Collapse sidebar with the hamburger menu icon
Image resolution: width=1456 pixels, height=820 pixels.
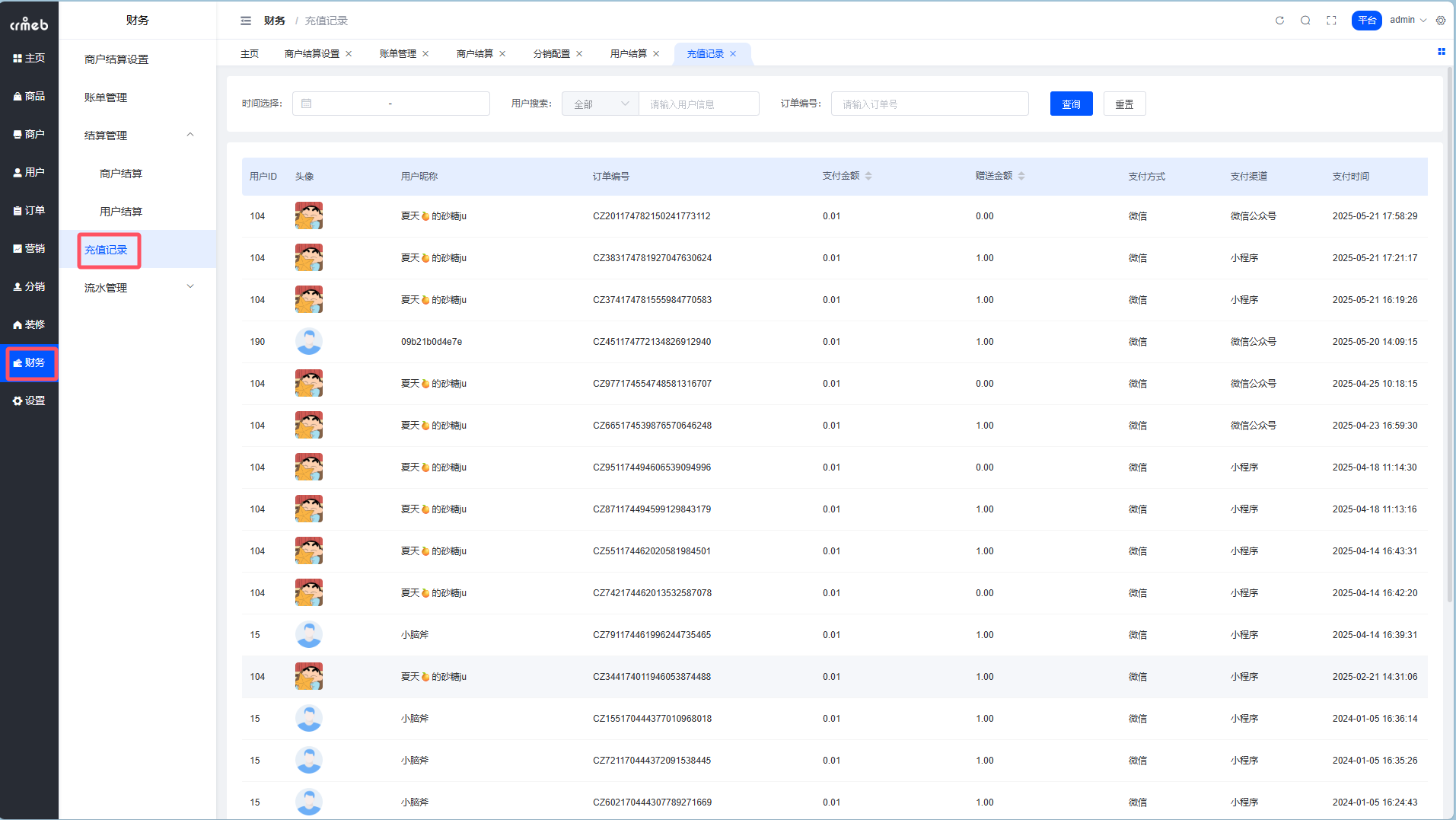coord(246,21)
